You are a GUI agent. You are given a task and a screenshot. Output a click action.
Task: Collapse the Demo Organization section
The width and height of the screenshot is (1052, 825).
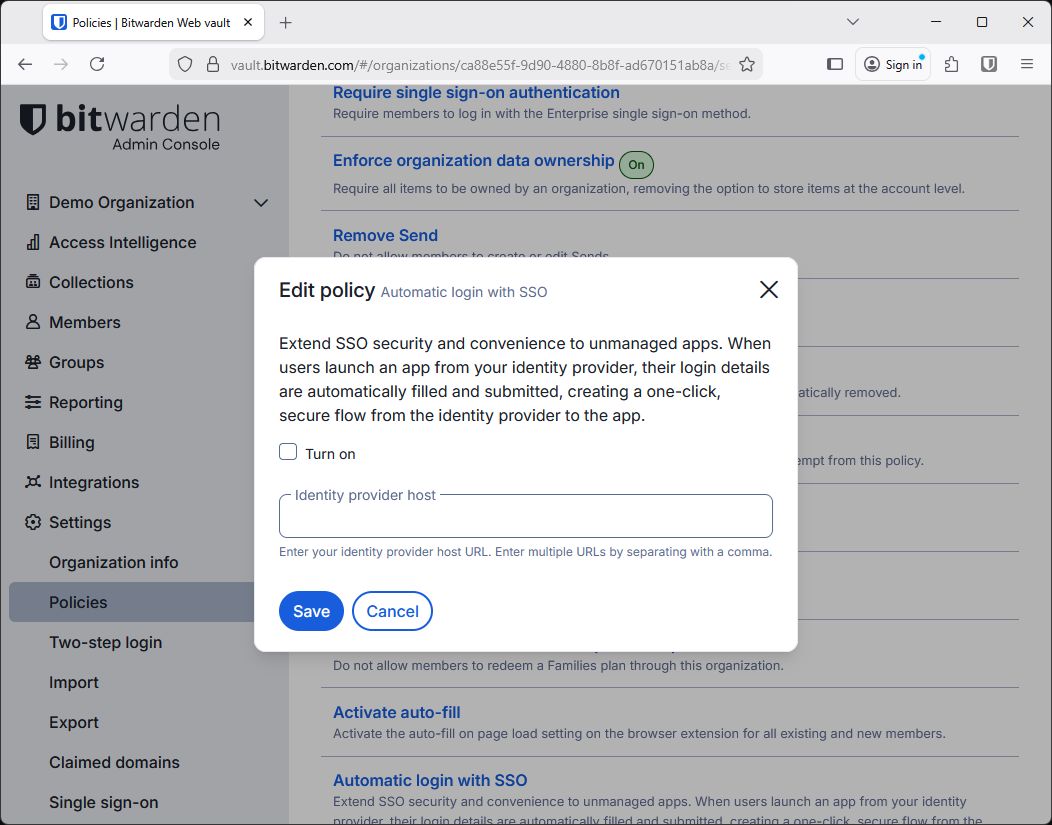click(261, 202)
